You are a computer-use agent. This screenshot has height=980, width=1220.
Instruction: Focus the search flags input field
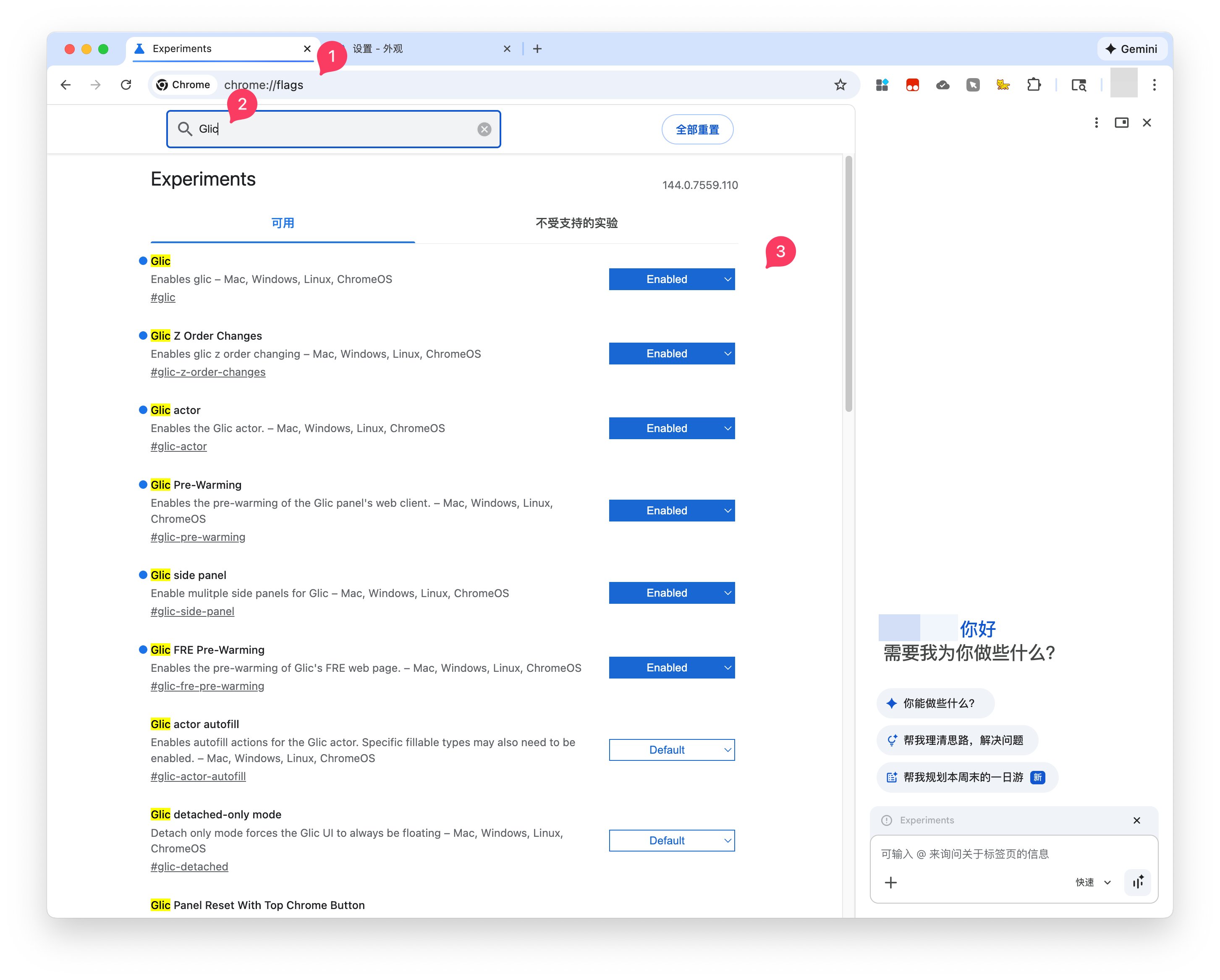(x=334, y=130)
